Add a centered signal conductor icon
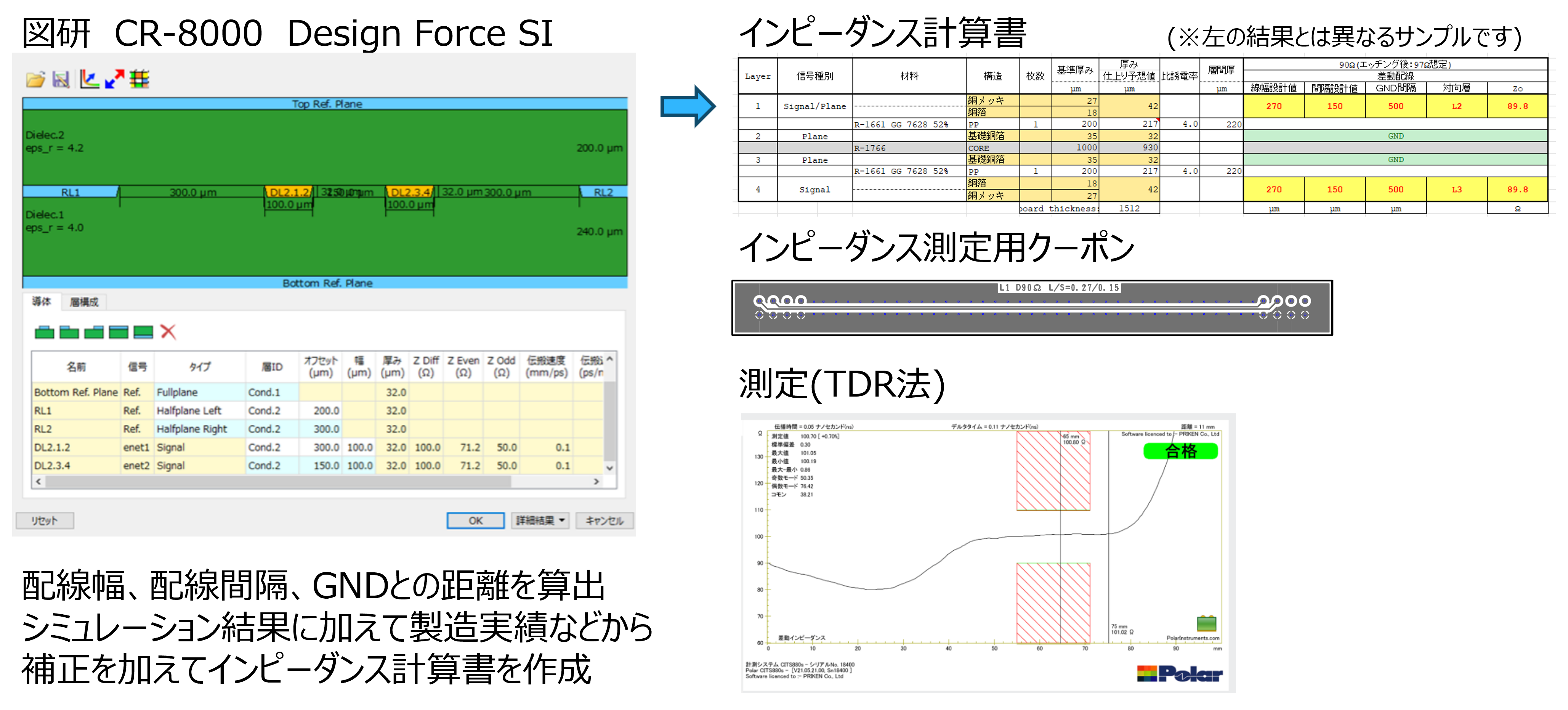Screen dimensions: 1568x710 (45, 332)
